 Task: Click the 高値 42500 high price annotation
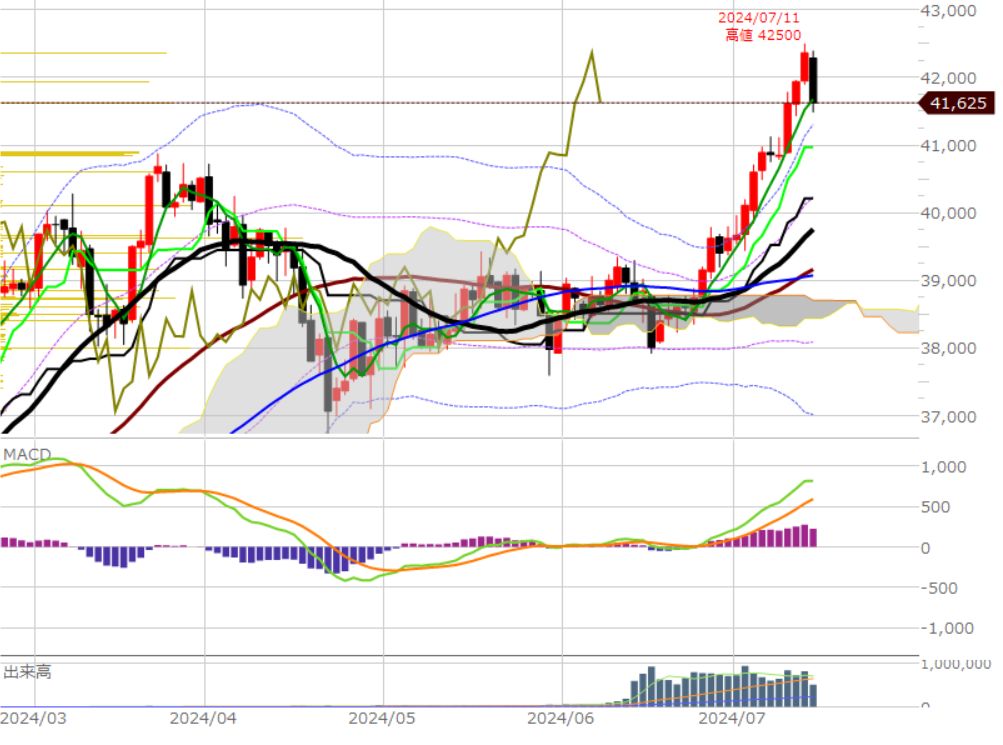click(x=762, y=35)
